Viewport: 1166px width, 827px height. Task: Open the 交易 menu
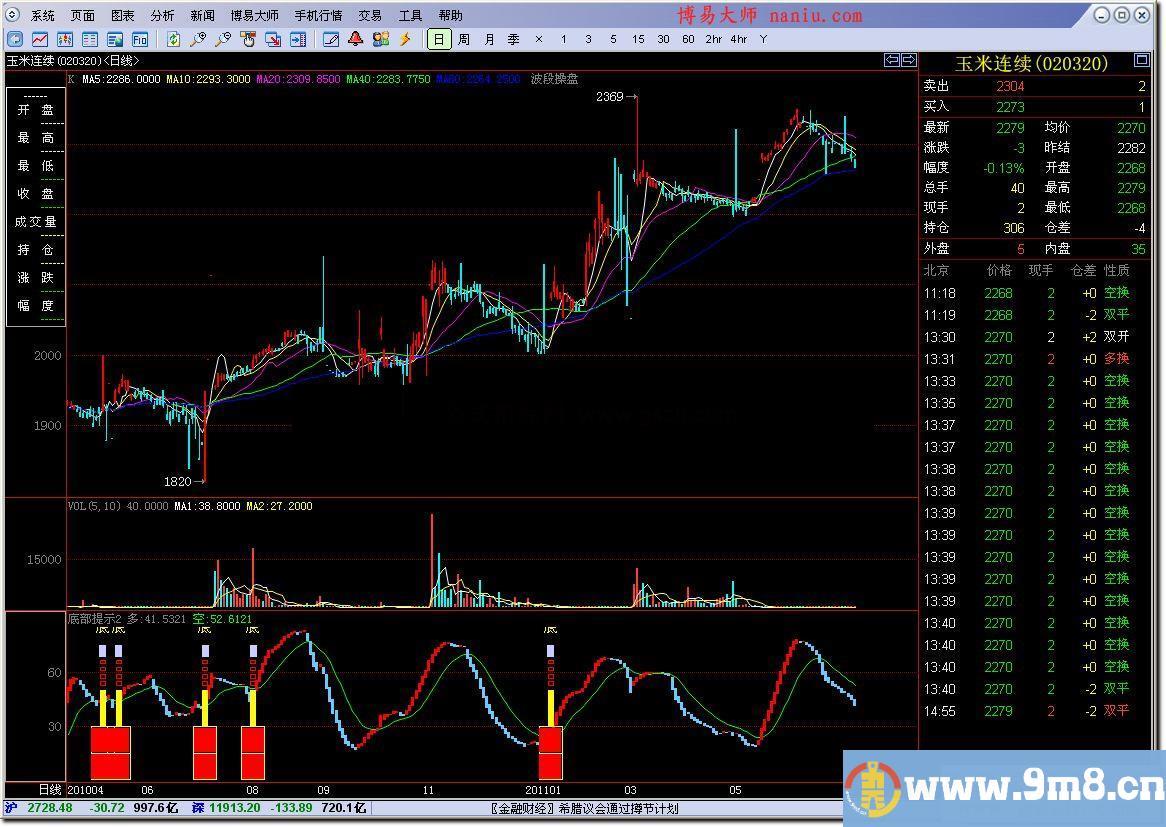tap(370, 15)
